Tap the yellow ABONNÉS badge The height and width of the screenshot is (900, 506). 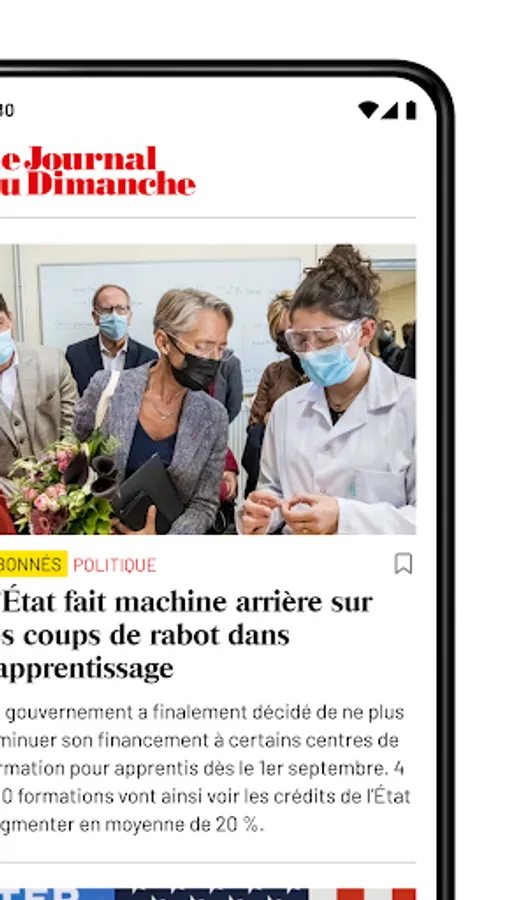[33, 564]
